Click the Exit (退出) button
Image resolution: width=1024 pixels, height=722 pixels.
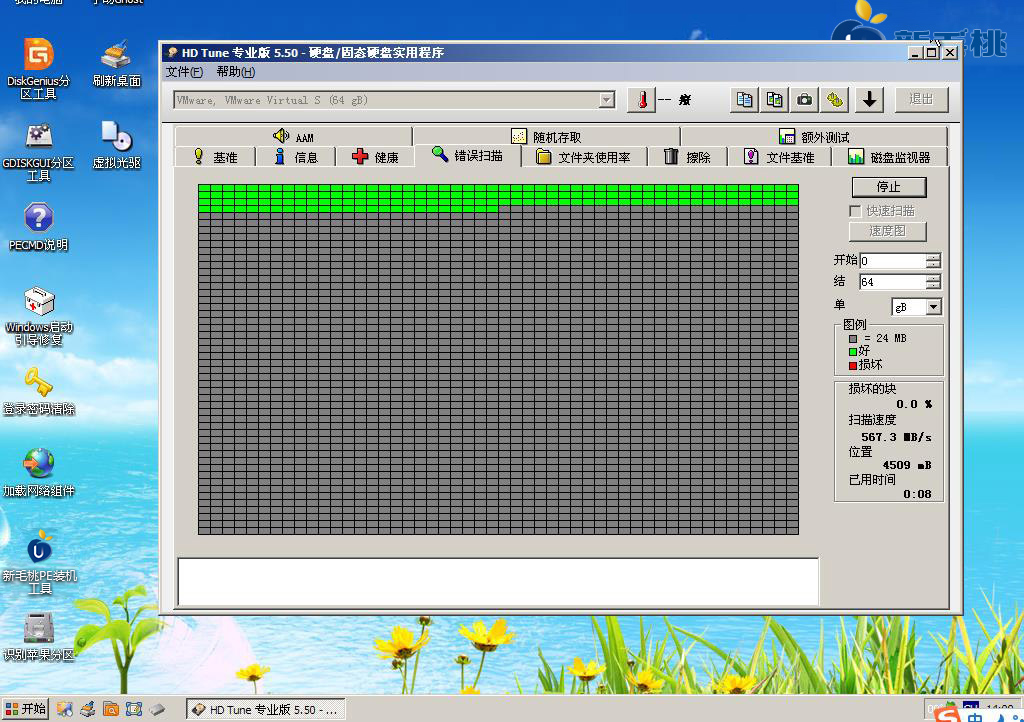point(921,100)
